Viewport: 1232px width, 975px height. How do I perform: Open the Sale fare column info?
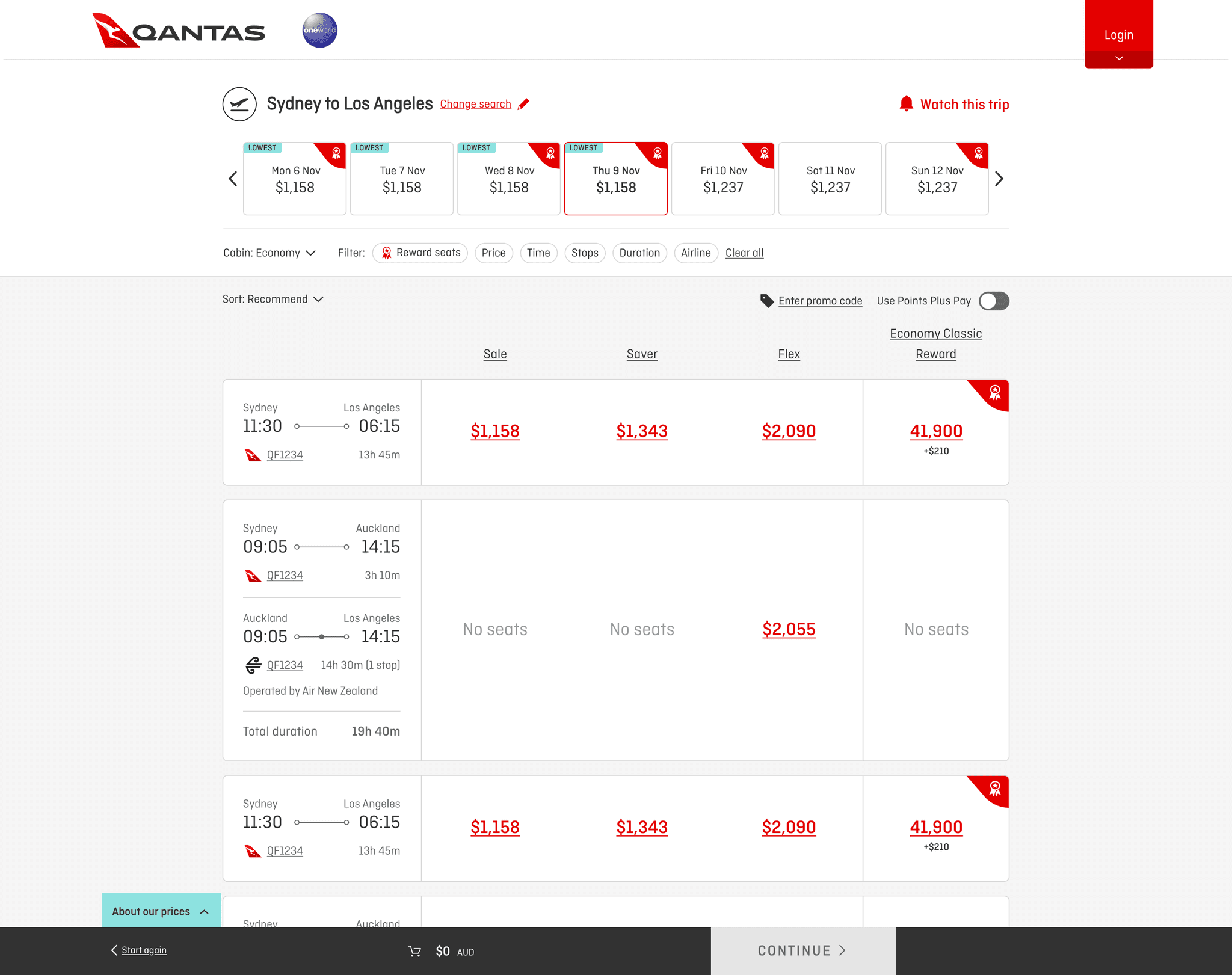click(x=495, y=354)
